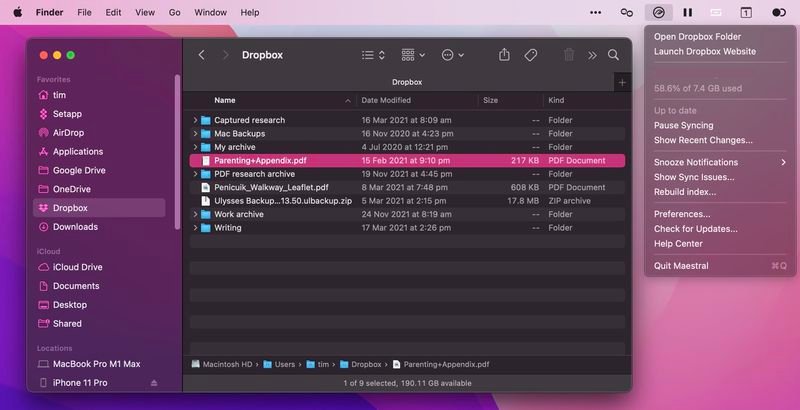
Task: Click the Maestral menu bar icon
Action: coord(659,13)
